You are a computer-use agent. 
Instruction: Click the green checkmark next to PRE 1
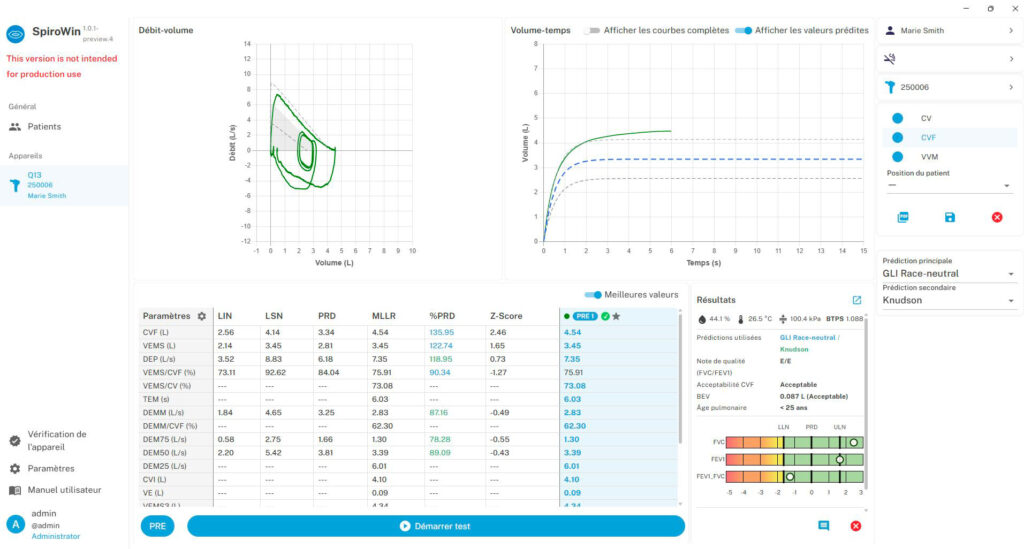tap(605, 316)
